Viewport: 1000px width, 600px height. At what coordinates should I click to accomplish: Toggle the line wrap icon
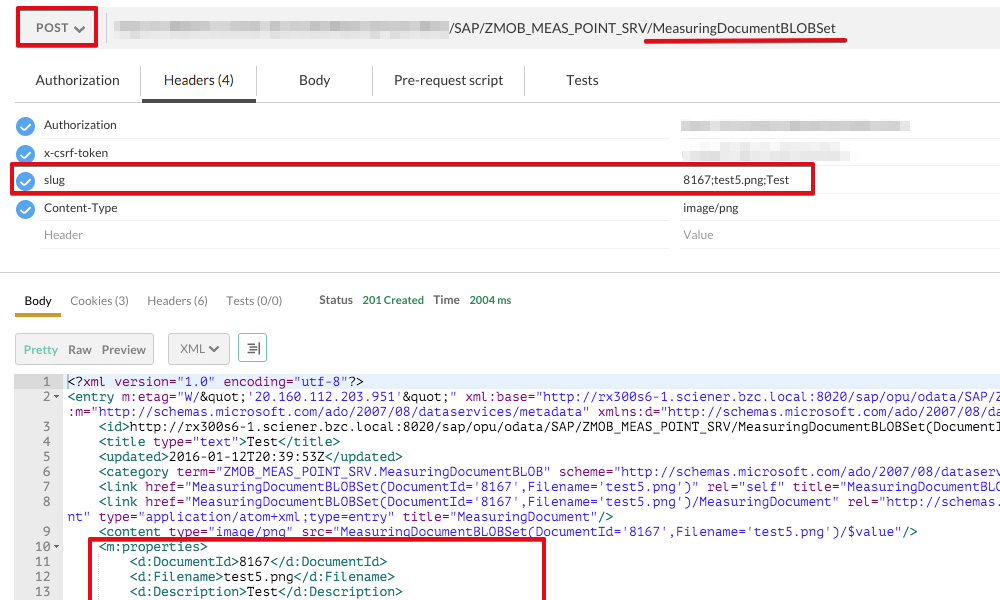click(252, 349)
